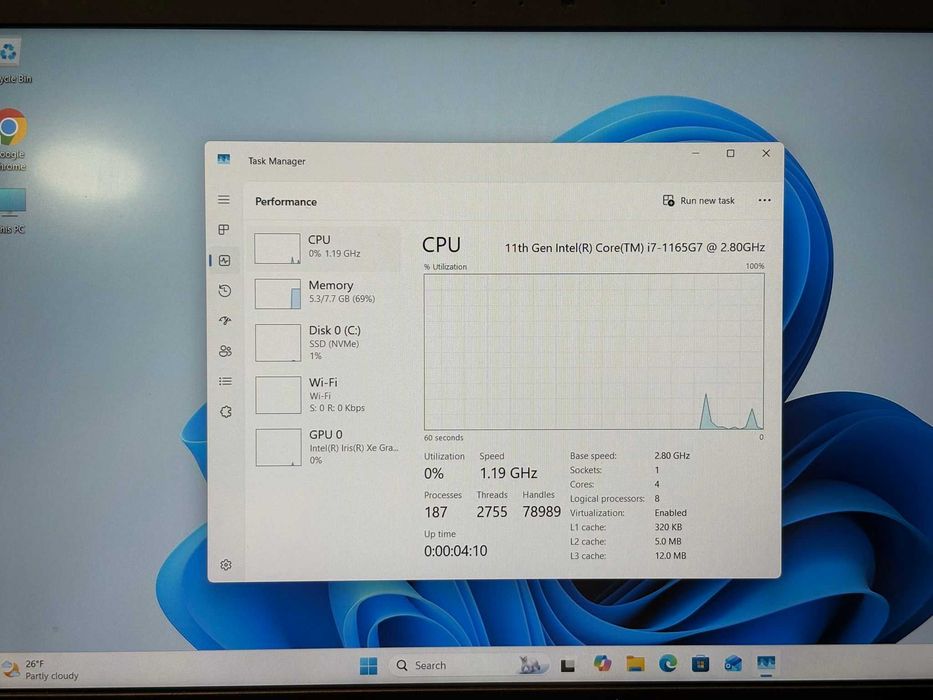Click the Threads count 2755
Screen dimensions: 933x700
[x=492, y=512]
